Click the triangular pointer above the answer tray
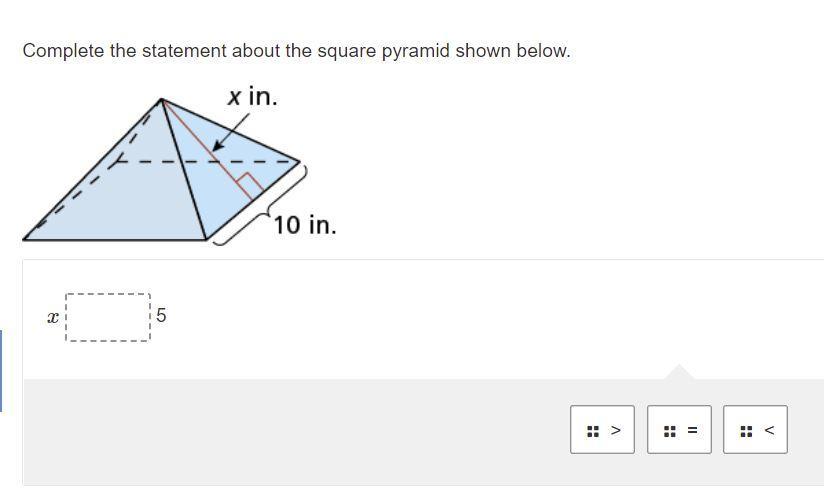 679,371
